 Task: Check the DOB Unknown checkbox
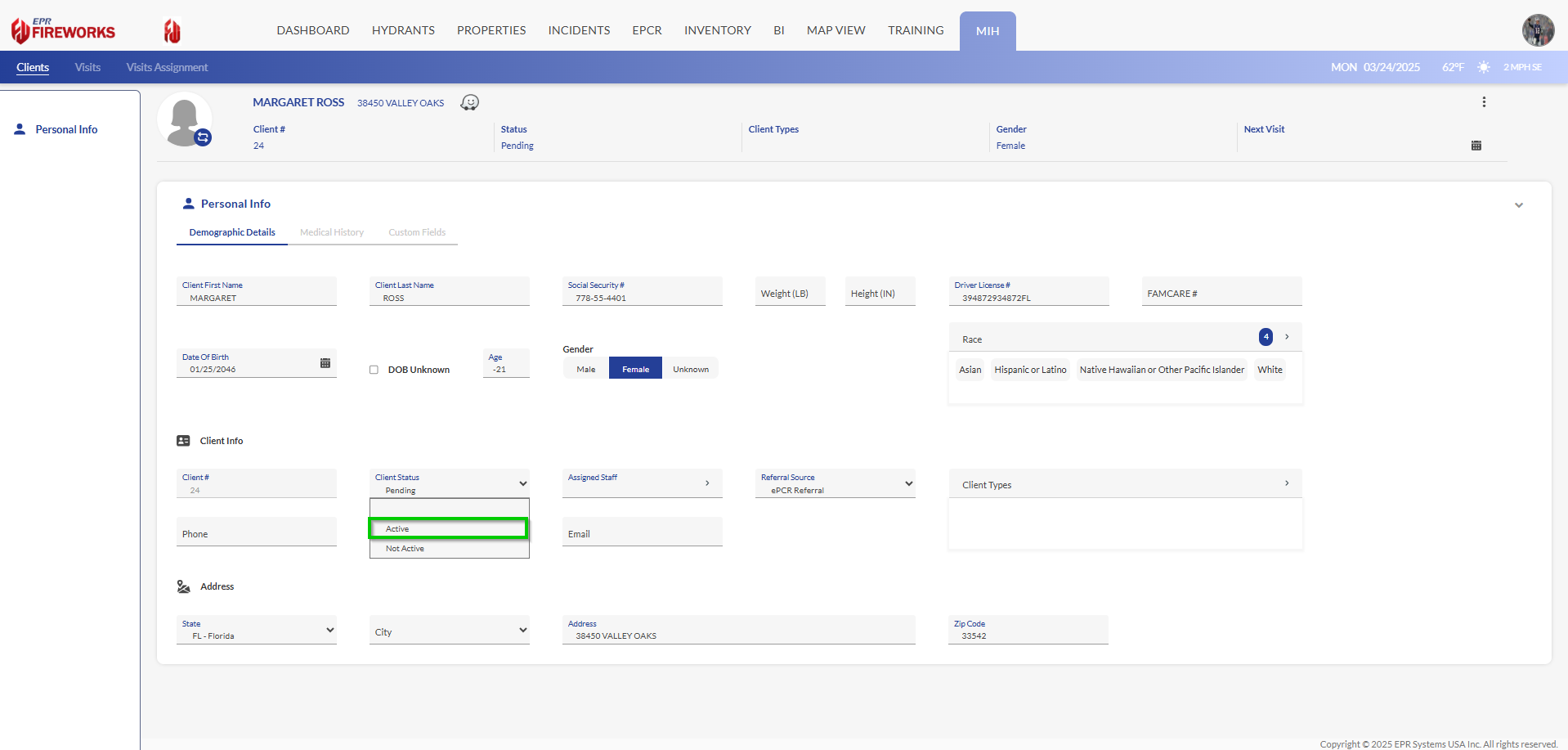[x=374, y=370]
